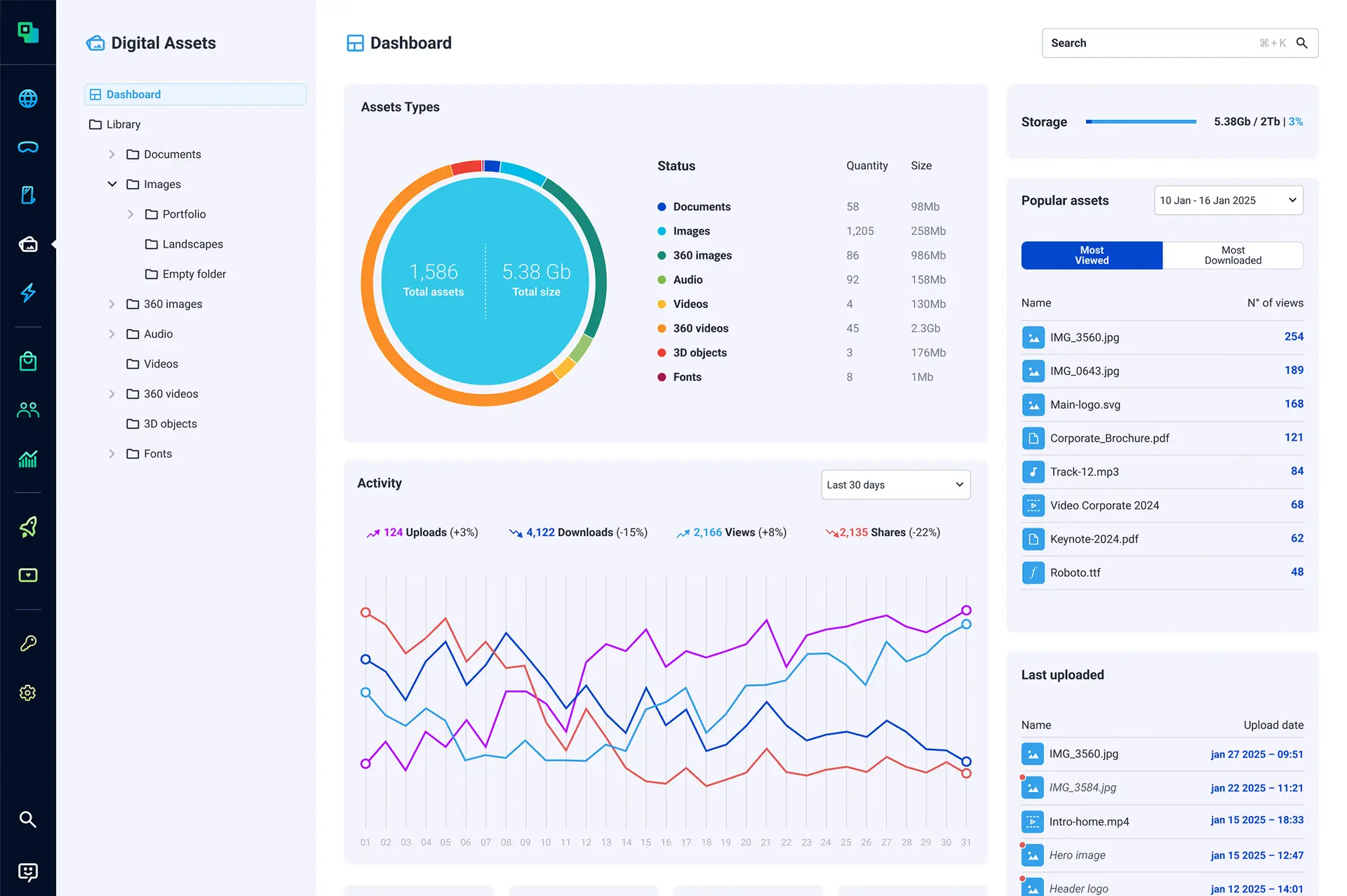Open the 10 Jan - 16 Jan 2025 date picker
Viewport: 1347px width, 896px height.
[x=1228, y=200]
